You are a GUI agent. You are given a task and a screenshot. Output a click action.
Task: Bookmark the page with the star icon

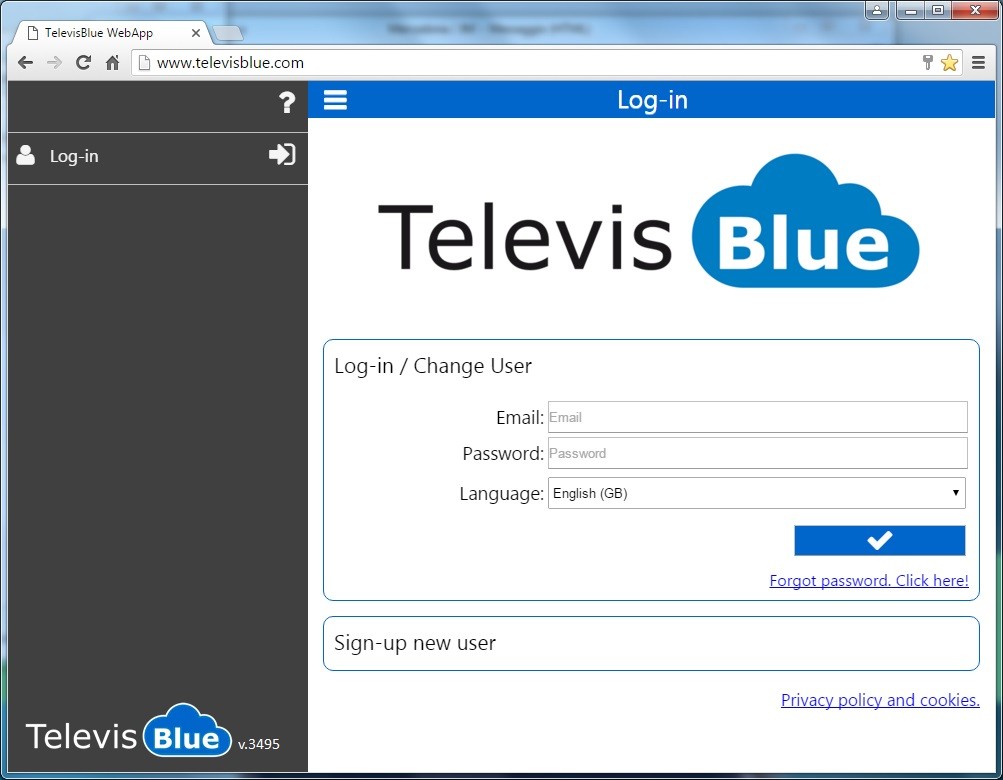(x=949, y=63)
